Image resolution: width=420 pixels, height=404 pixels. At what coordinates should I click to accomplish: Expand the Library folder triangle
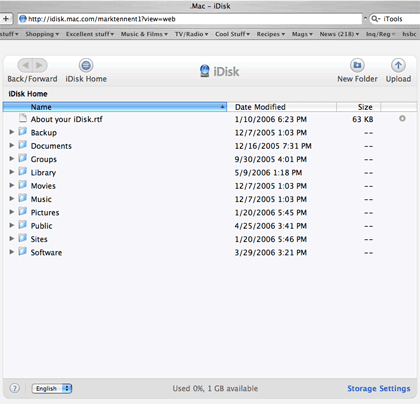click(12, 172)
